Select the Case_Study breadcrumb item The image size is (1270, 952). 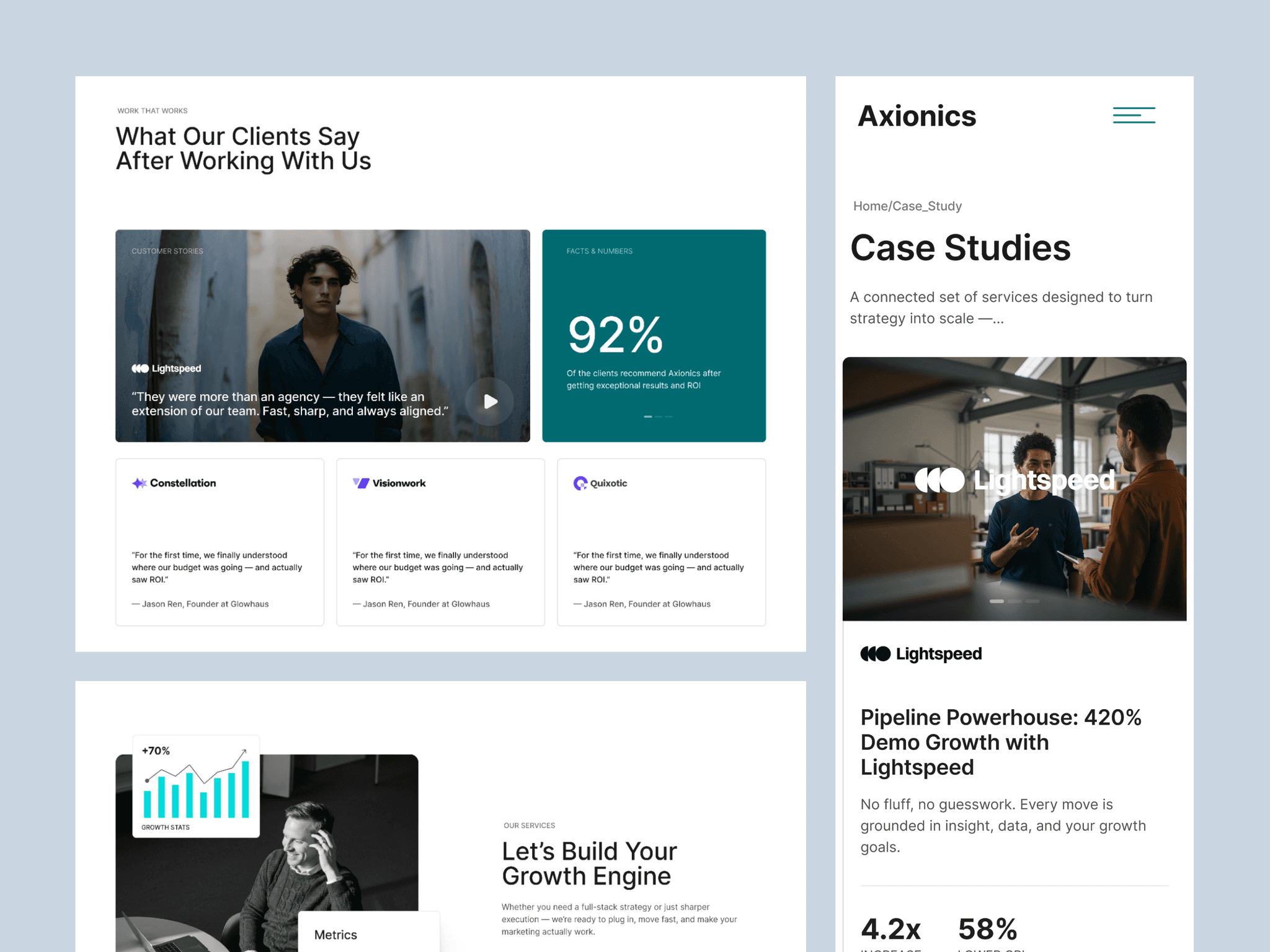927,206
